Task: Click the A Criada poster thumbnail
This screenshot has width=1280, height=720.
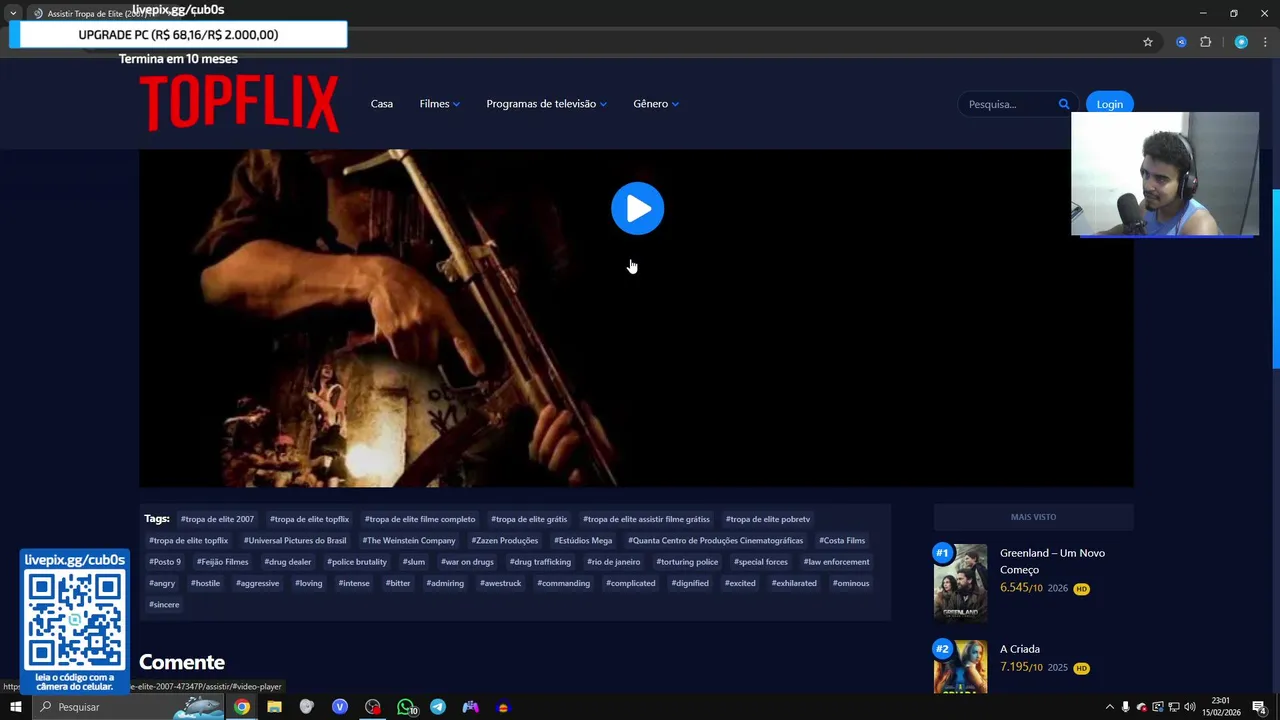Action: coord(960,666)
